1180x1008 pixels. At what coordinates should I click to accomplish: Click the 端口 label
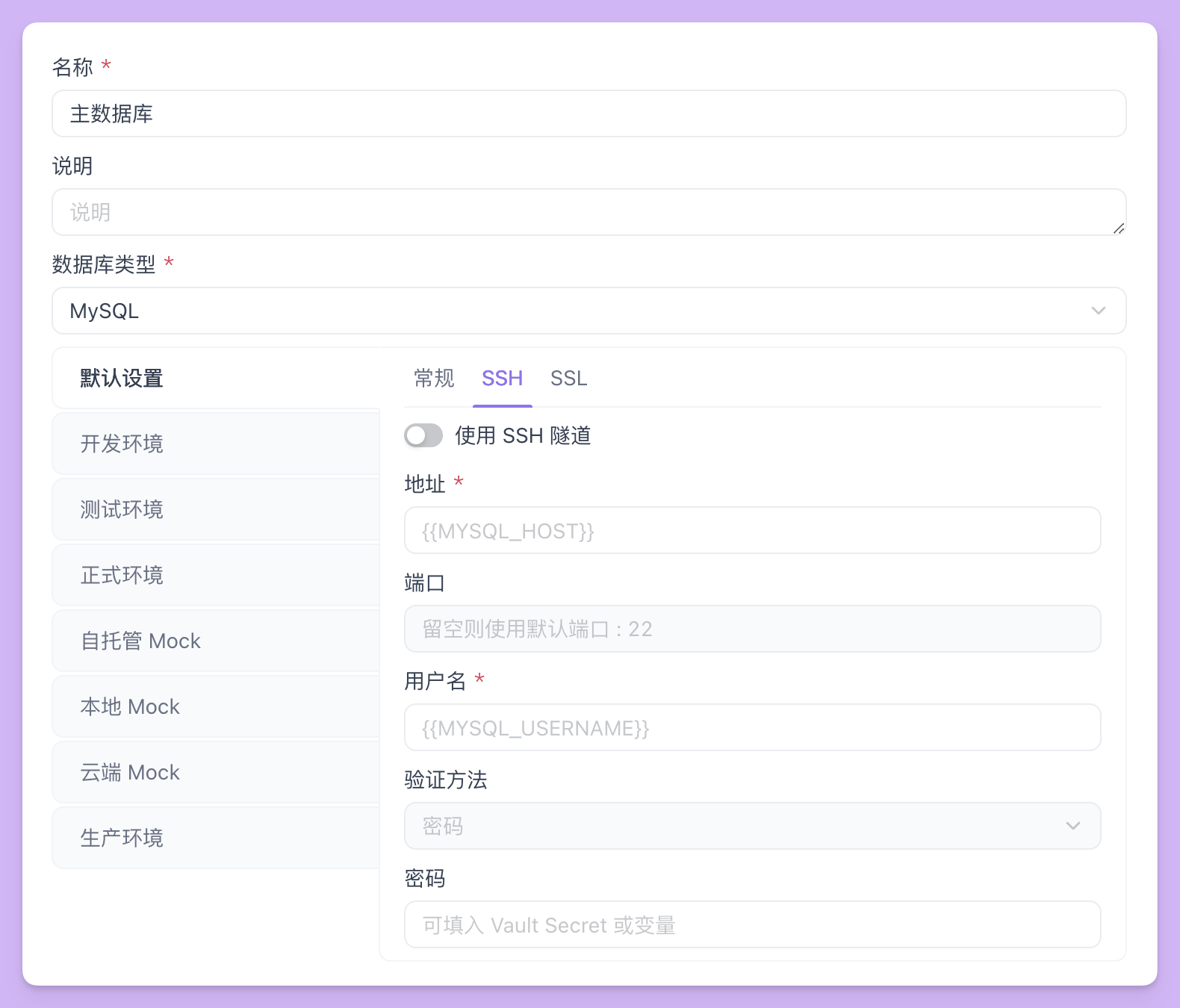click(x=425, y=582)
